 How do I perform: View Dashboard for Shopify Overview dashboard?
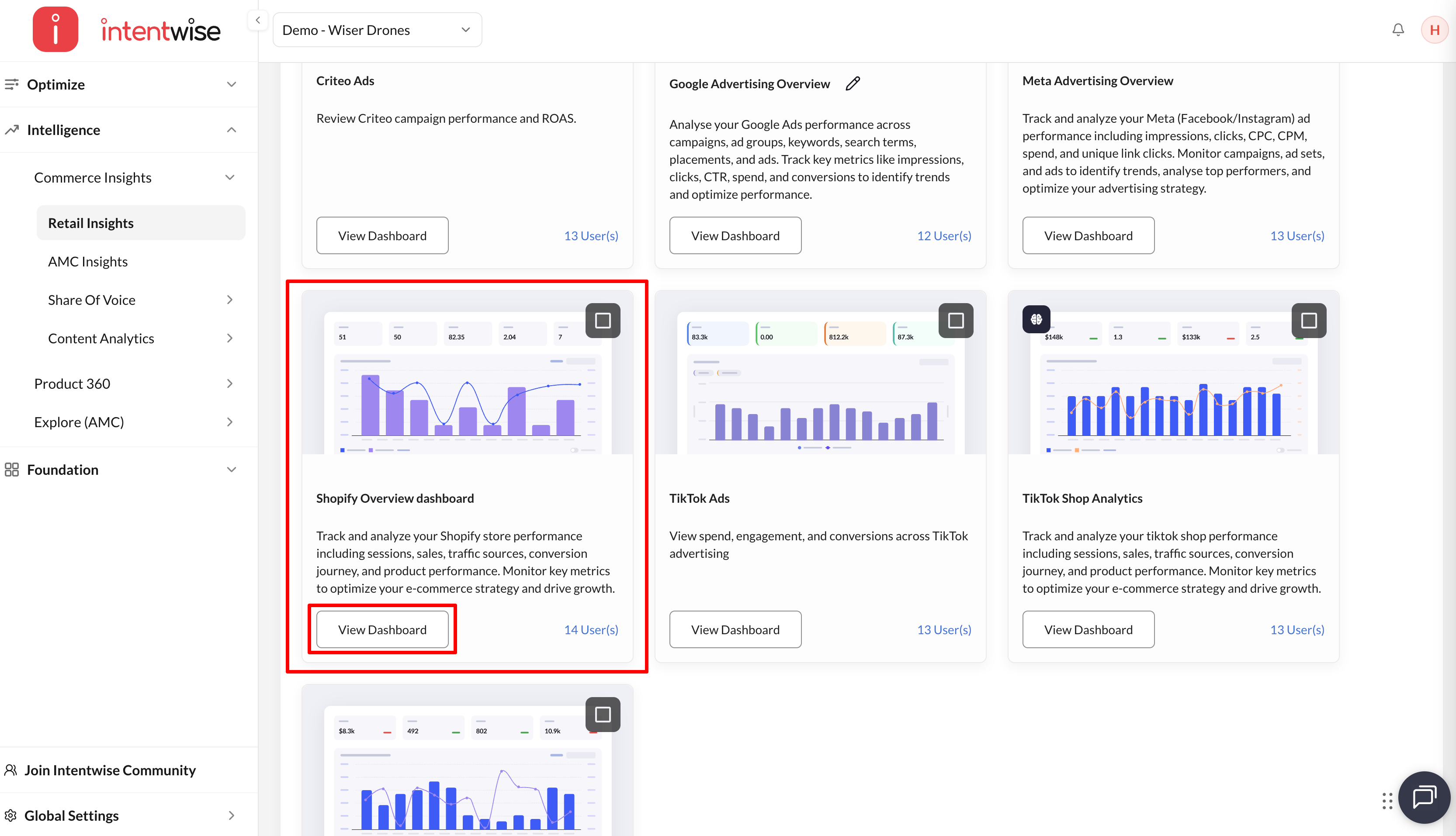[x=382, y=629]
